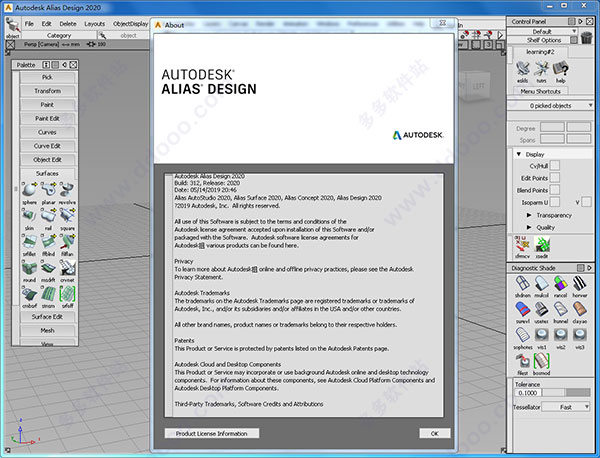The height and width of the screenshot is (458, 600).
Task: Click the Tolerance value field 0.1000
Action: point(528,393)
